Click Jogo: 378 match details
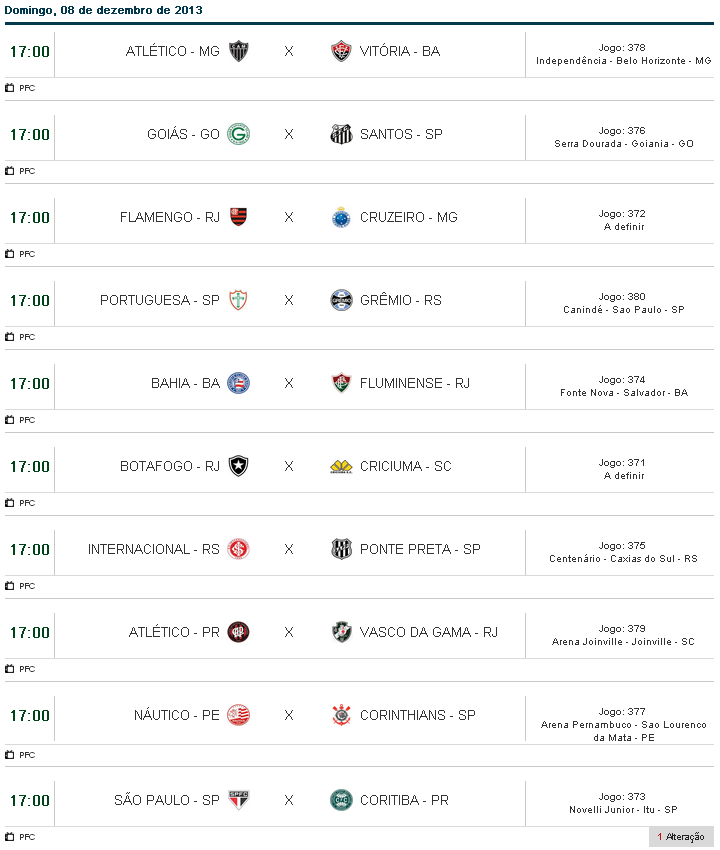 622,47
